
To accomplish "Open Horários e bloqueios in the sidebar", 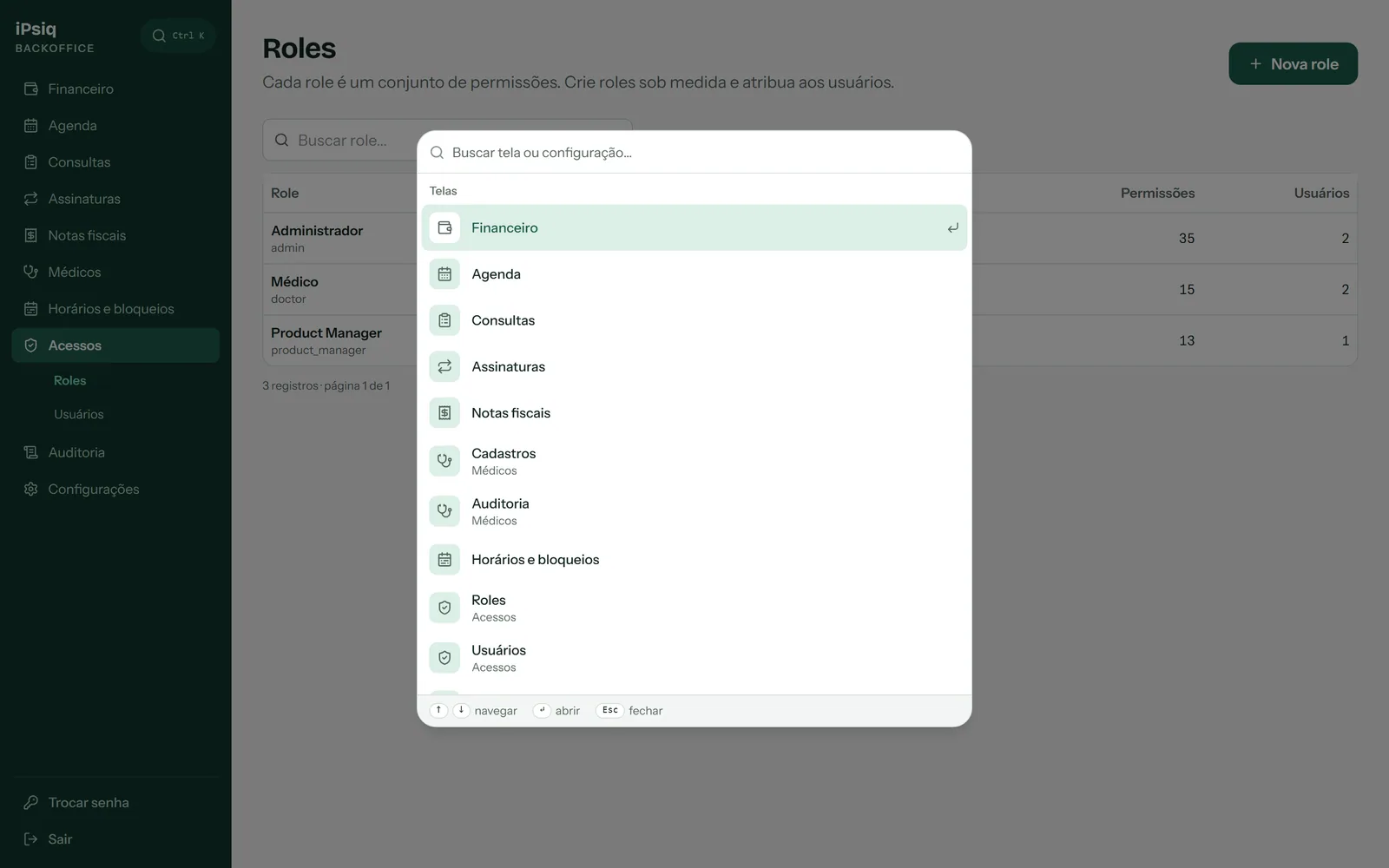I will (x=115, y=309).
